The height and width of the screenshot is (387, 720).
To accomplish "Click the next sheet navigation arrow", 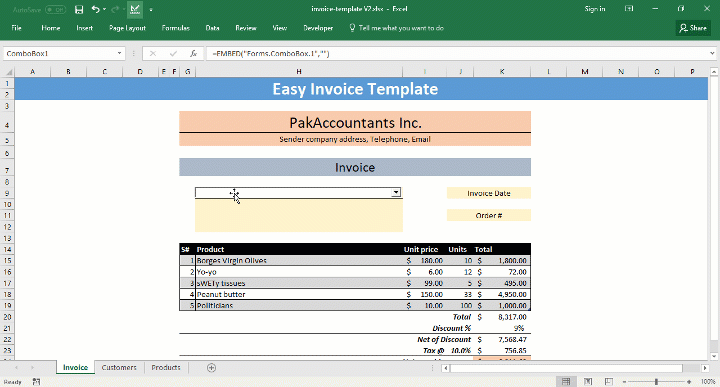I will [x=33, y=368].
